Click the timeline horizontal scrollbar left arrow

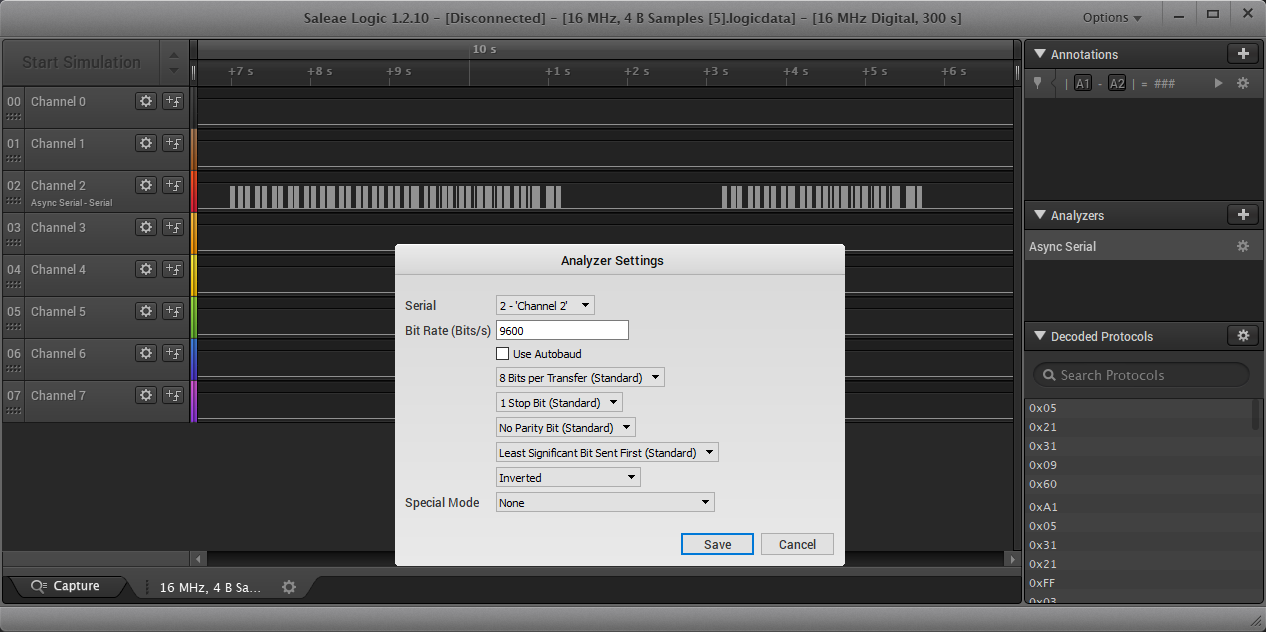point(198,558)
